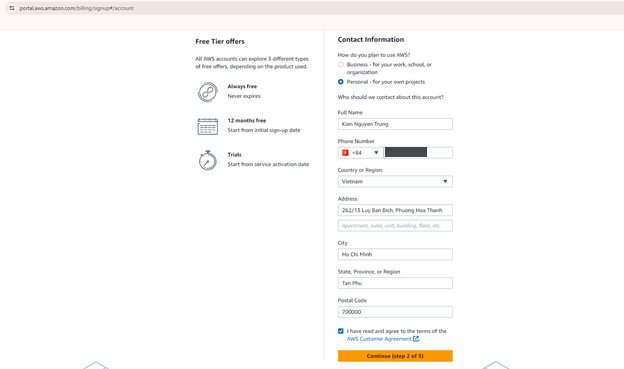Select the Business radio button

click(x=341, y=64)
